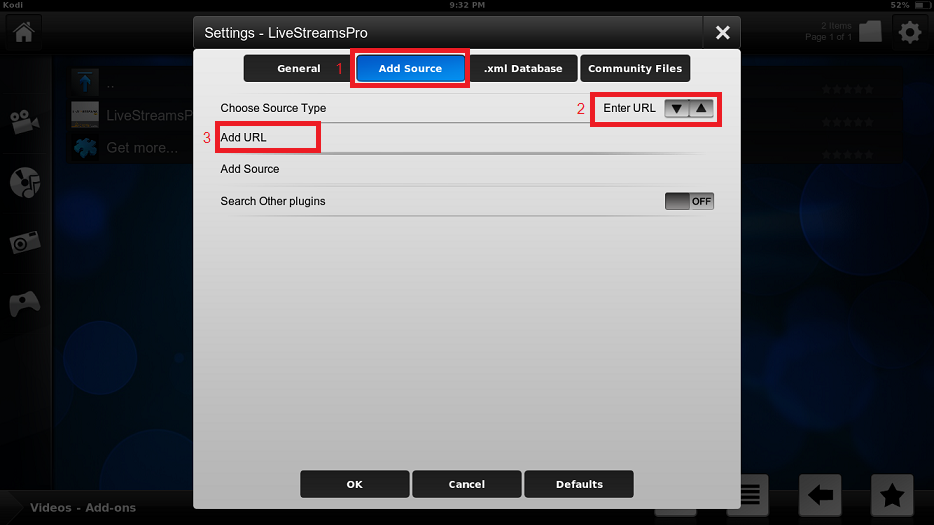934x525 pixels.
Task: Switch to the Add Source tab
Action: (x=410, y=69)
